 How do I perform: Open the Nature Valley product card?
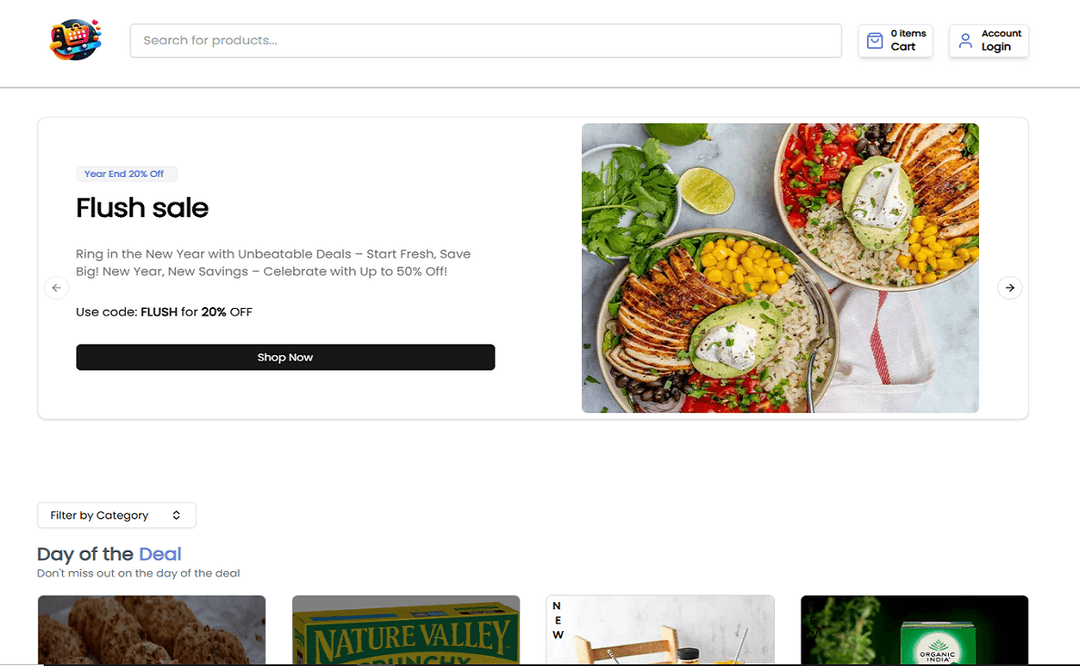[406, 631]
